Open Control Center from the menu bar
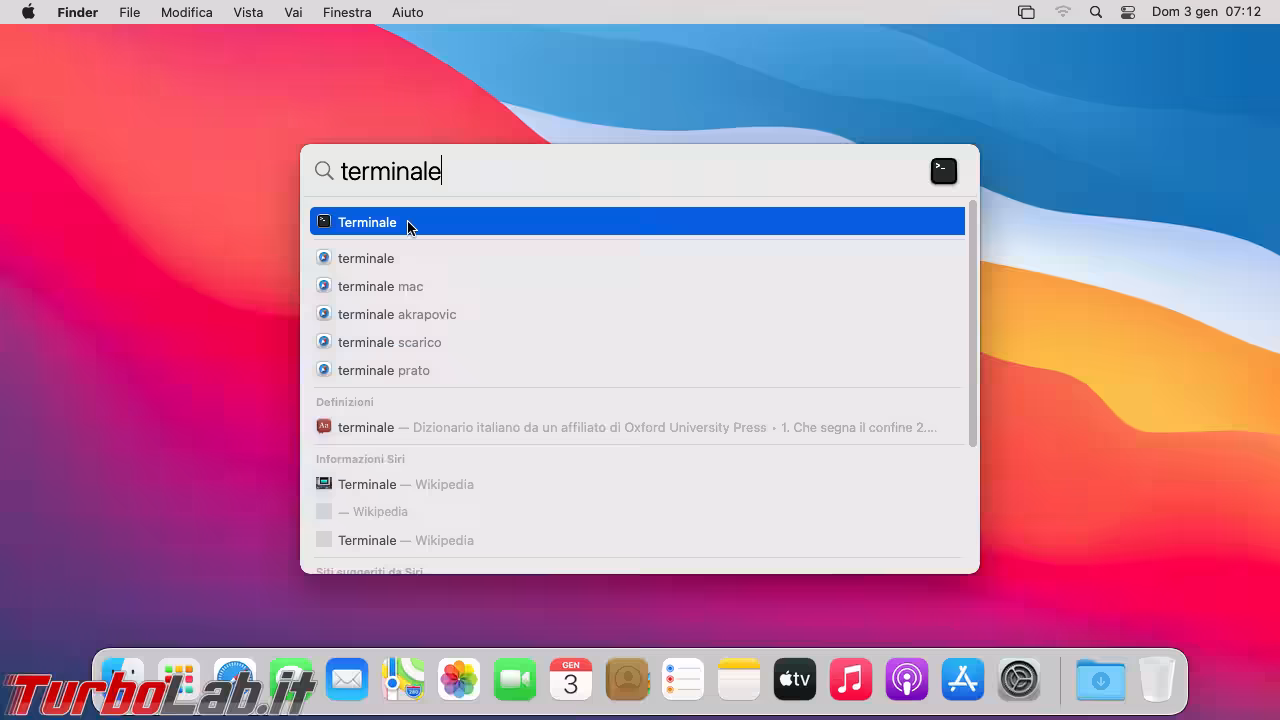 pos(1128,12)
